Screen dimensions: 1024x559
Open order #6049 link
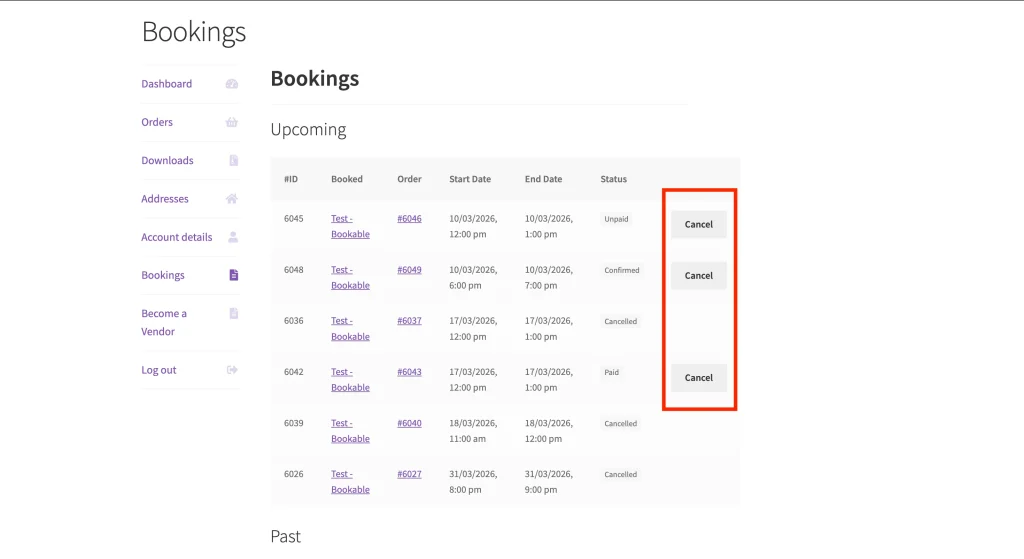(x=409, y=270)
